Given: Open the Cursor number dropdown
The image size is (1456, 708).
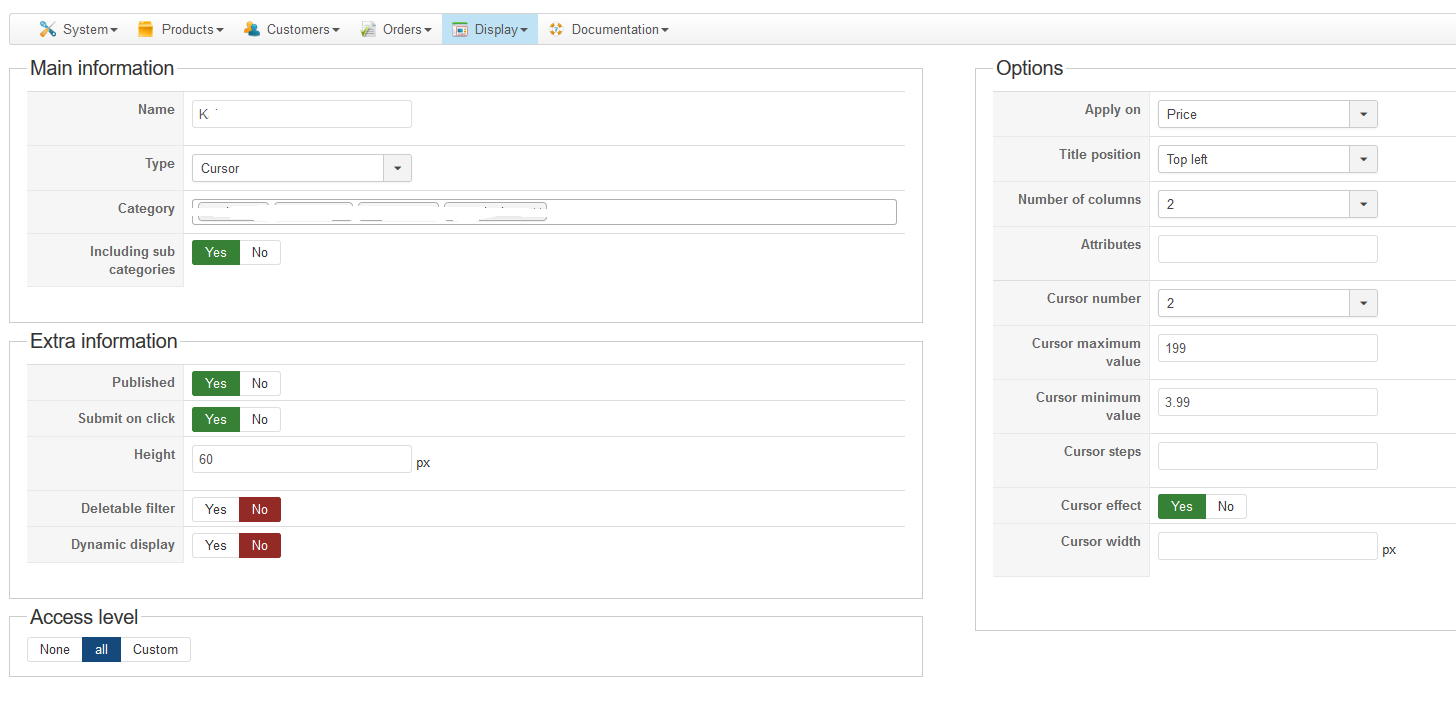Looking at the screenshot, I should pos(1268,303).
